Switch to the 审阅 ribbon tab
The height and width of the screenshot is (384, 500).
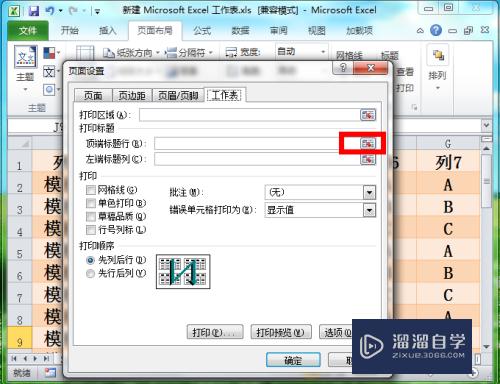pos(278,31)
